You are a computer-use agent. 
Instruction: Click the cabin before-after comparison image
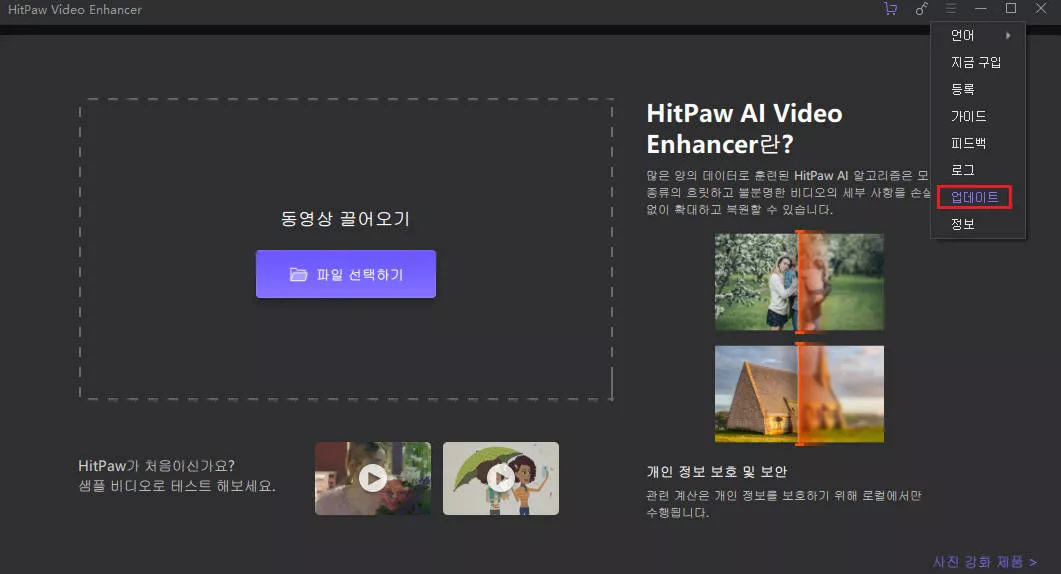pyautogui.click(x=799, y=394)
